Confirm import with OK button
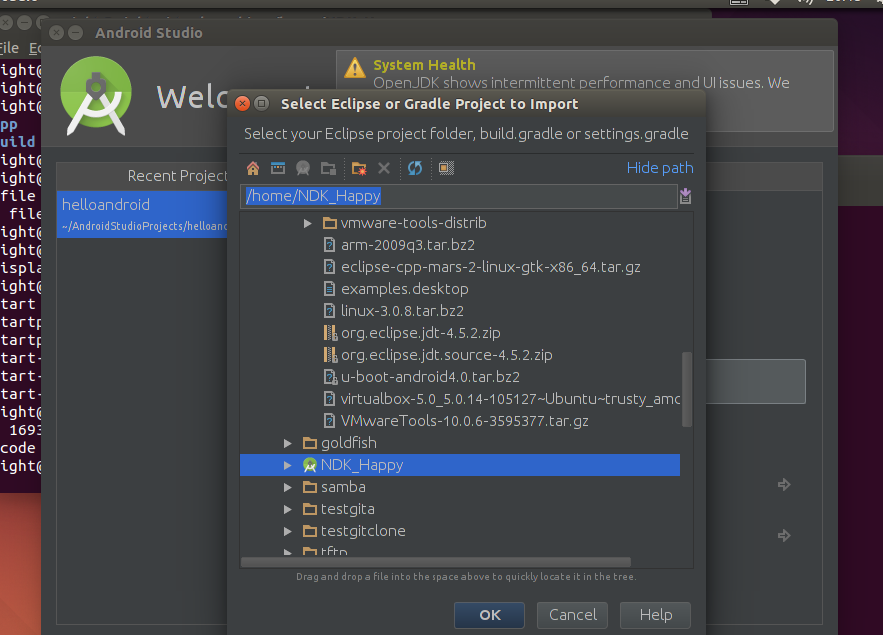 click(x=489, y=615)
